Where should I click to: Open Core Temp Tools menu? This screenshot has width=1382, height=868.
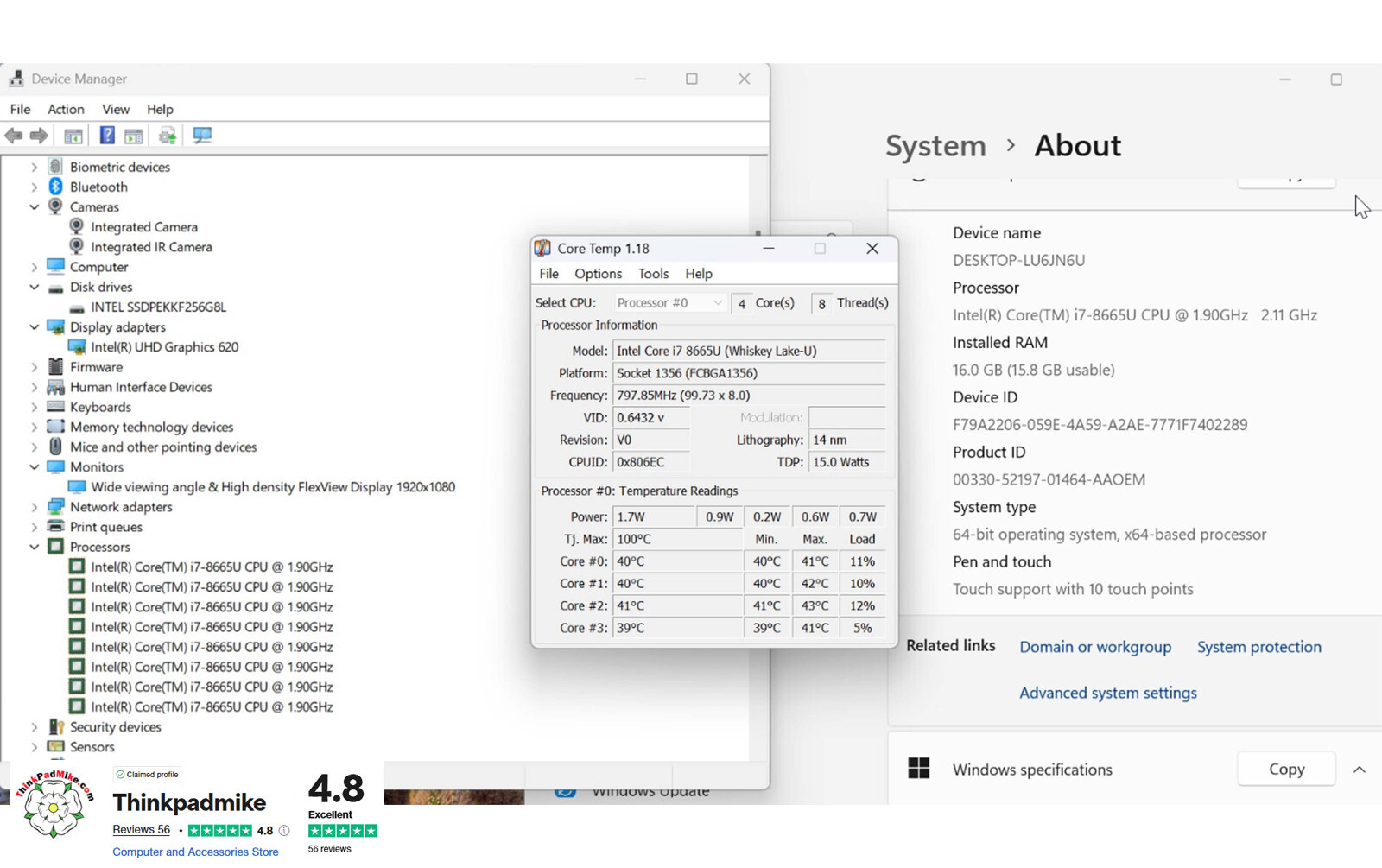(x=653, y=274)
